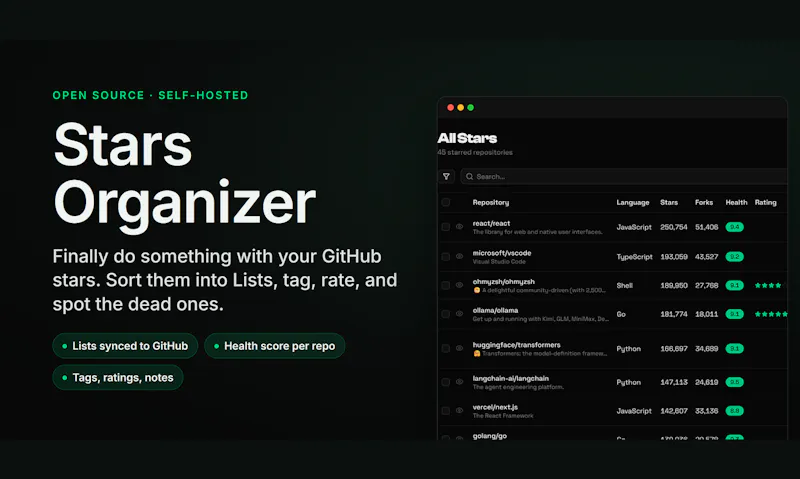Click the 9.5 health badge for langchain-ai/langchain
Image resolution: width=800 pixels, height=479 pixels.
(735, 382)
